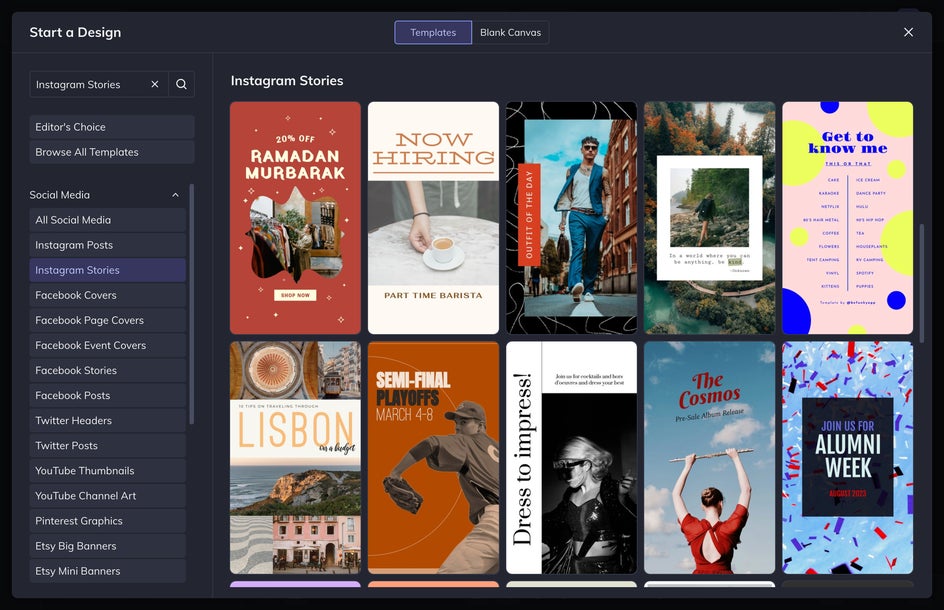Image resolution: width=944 pixels, height=610 pixels.
Task: Click the search magnifier icon
Action: tap(181, 85)
